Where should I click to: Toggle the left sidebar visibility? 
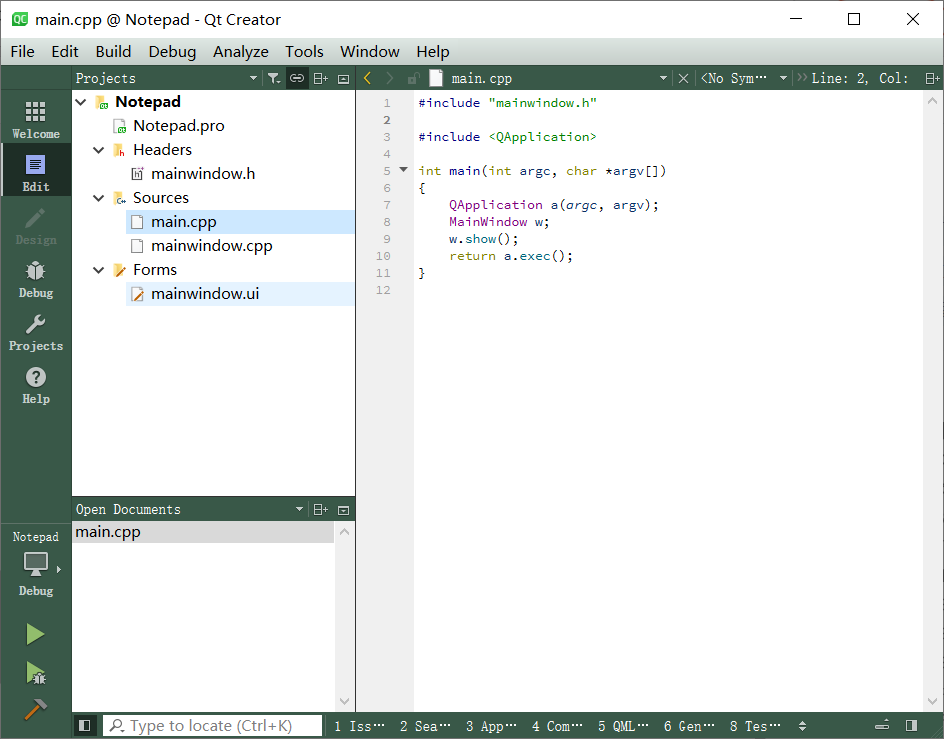pos(84,725)
